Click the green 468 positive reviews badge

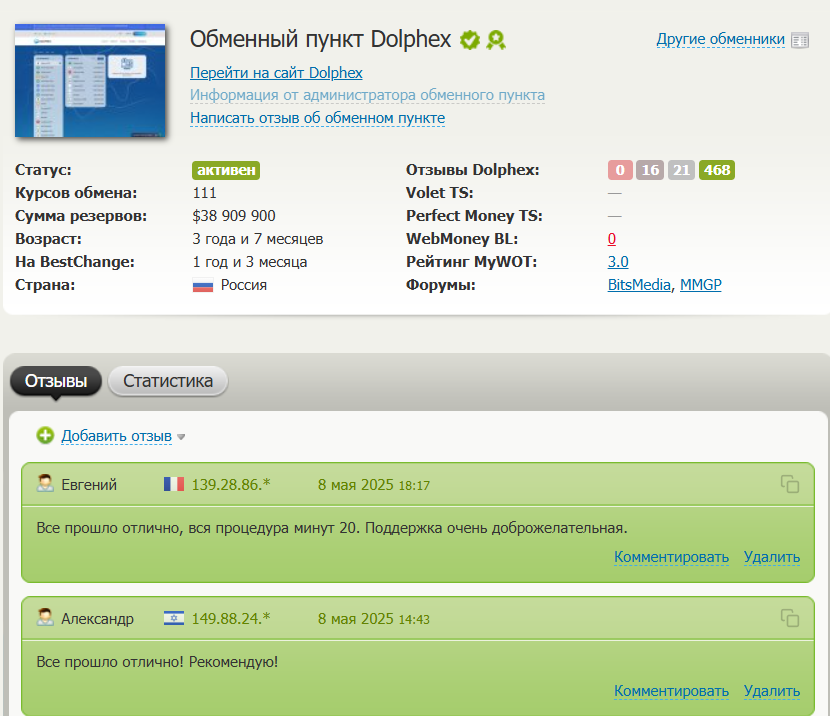(x=717, y=170)
